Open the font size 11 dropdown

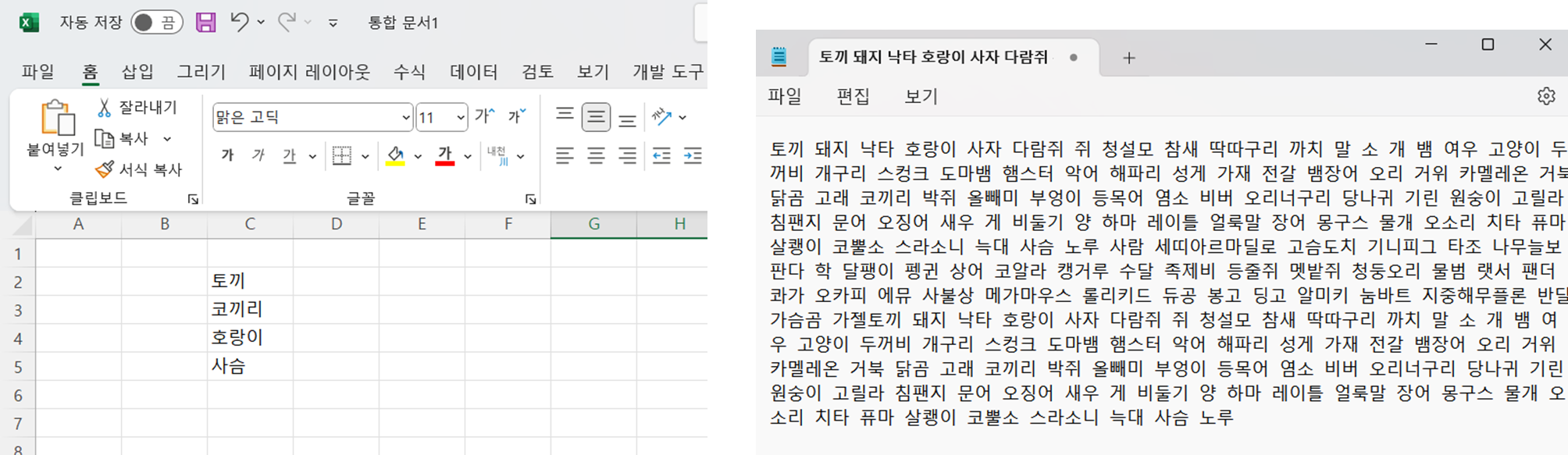(x=461, y=118)
